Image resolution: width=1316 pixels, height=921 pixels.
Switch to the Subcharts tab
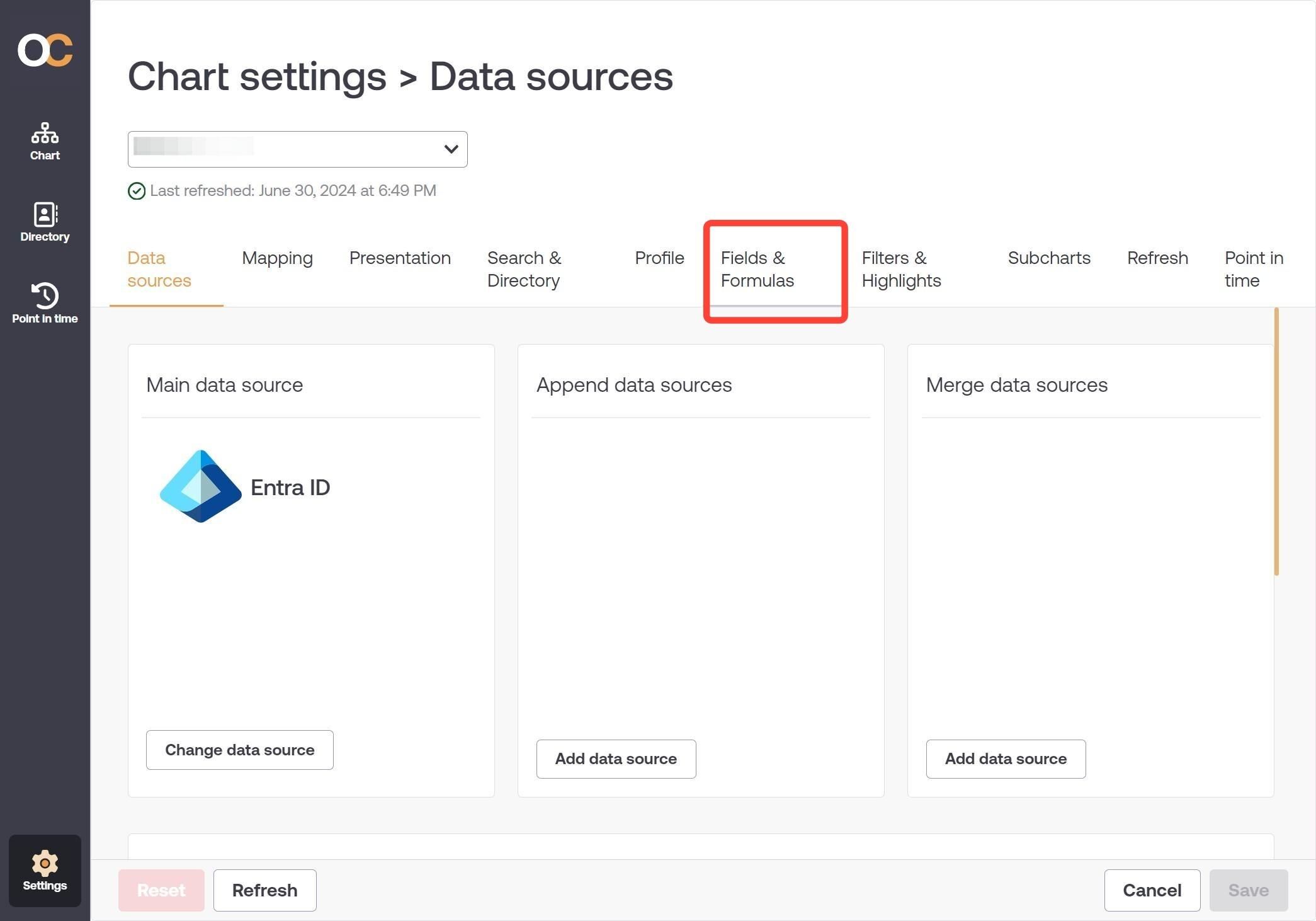point(1048,258)
